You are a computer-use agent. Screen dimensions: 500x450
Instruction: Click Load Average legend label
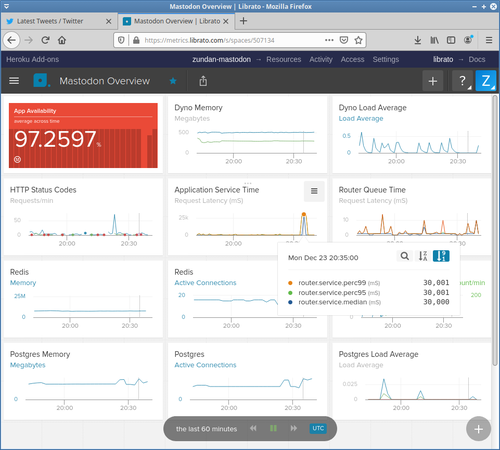(361, 118)
